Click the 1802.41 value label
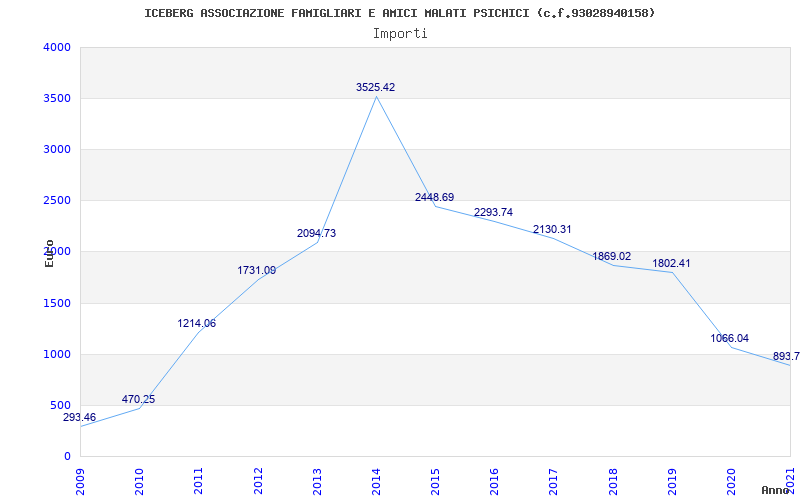 pyautogui.click(x=671, y=263)
